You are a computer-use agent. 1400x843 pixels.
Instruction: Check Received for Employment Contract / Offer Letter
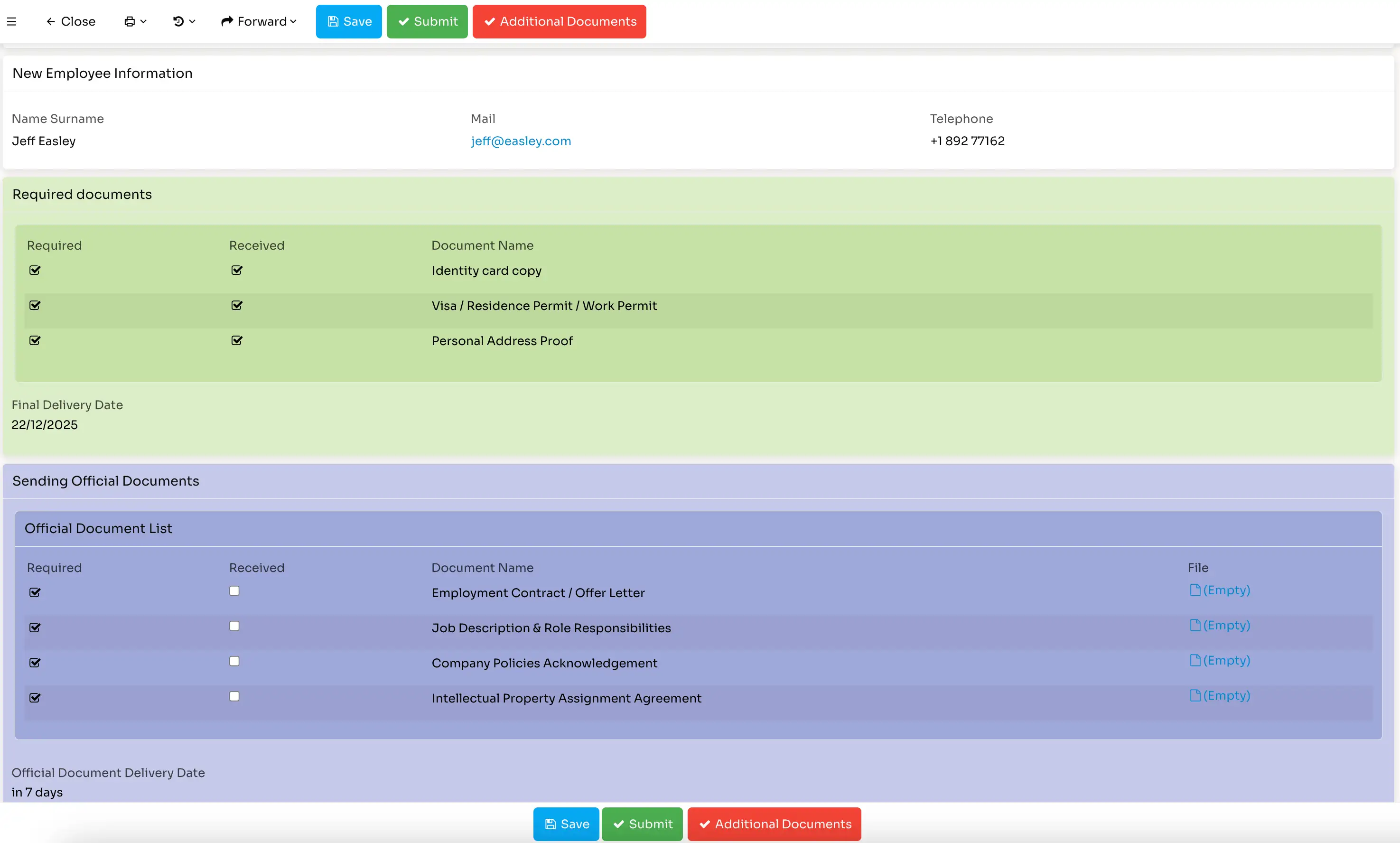click(234, 591)
